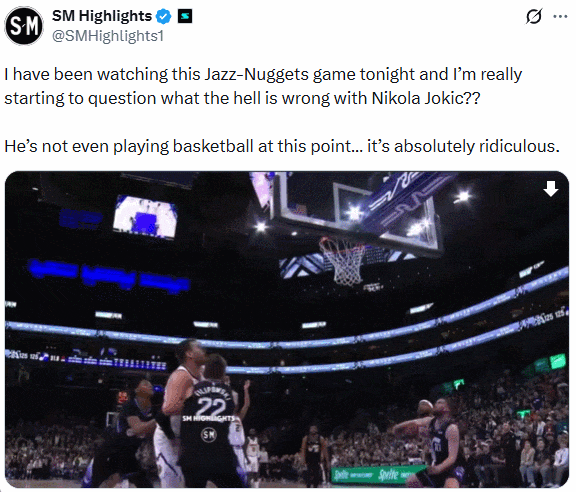
Task: Open the @SMHighlights1 handle link
Action: (108, 36)
